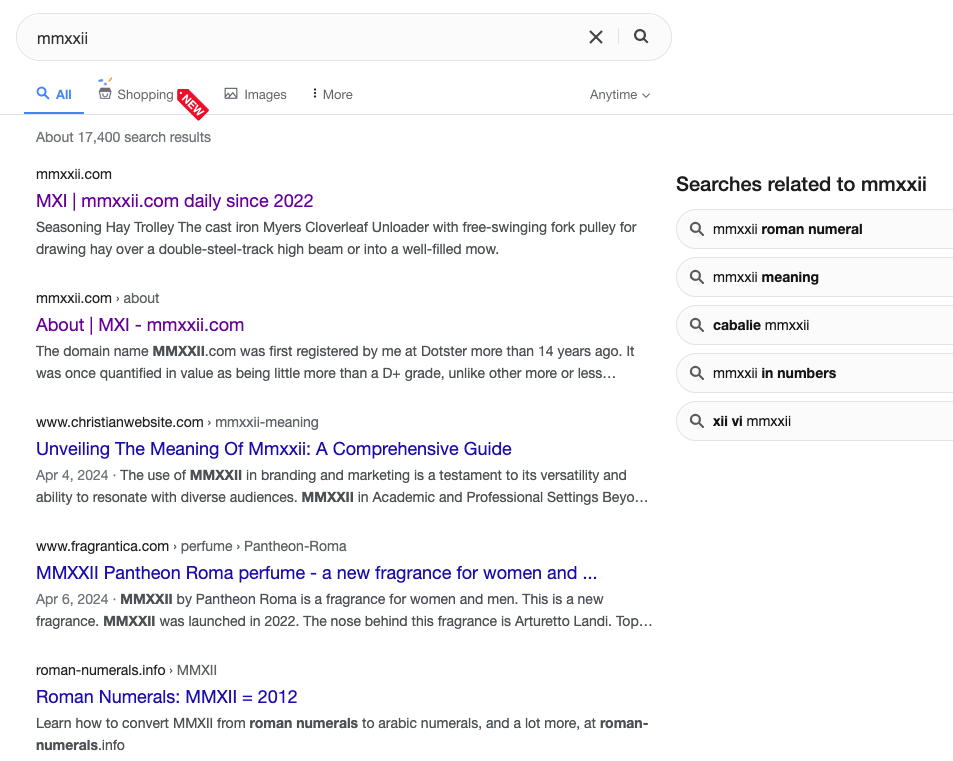Click the Shopping tab bag icon
This screenshot has height=761, width=953.
point(105,93)
